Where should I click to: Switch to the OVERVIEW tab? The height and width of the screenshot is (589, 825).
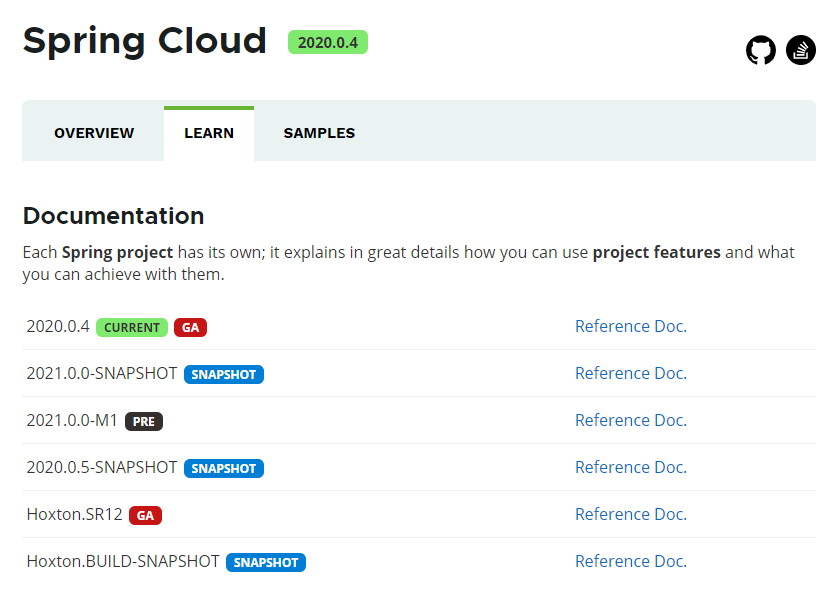[x=94, y=133]
